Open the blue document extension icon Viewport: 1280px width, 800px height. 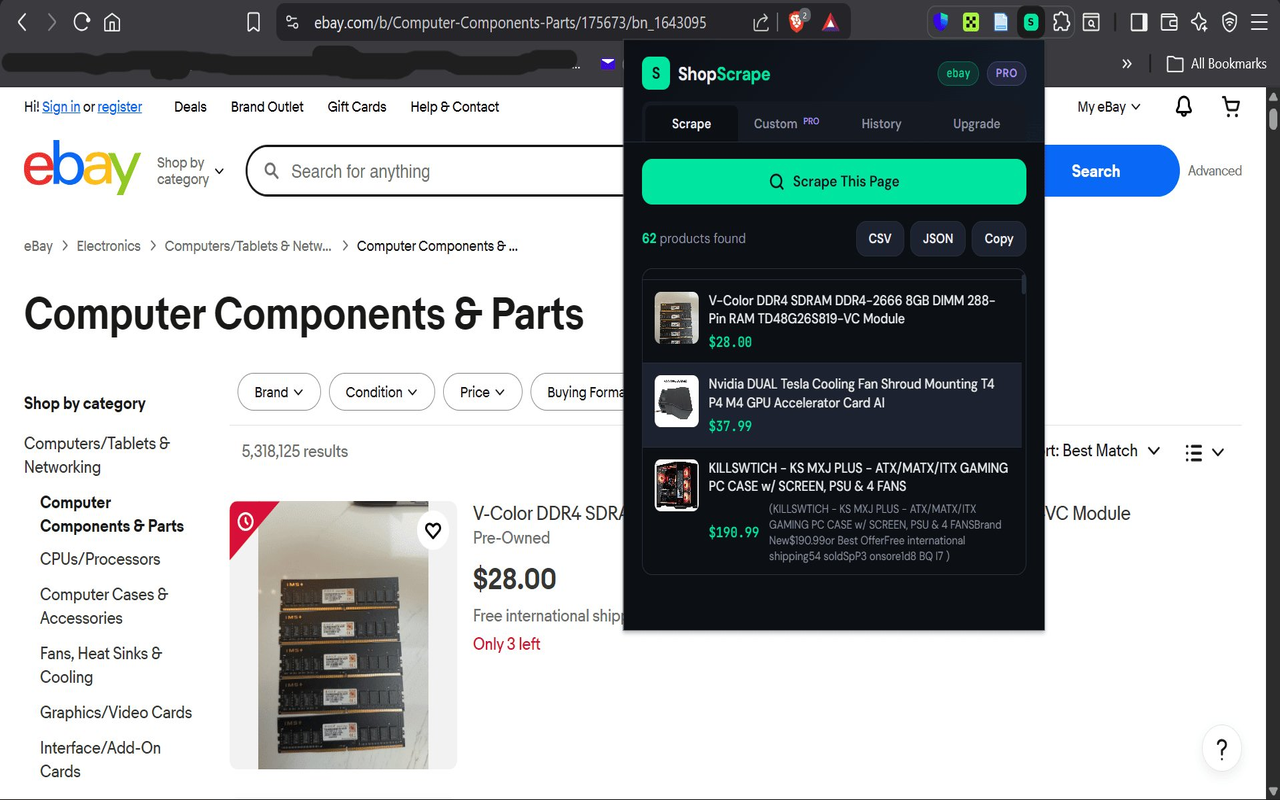(x=1001, y=22)
